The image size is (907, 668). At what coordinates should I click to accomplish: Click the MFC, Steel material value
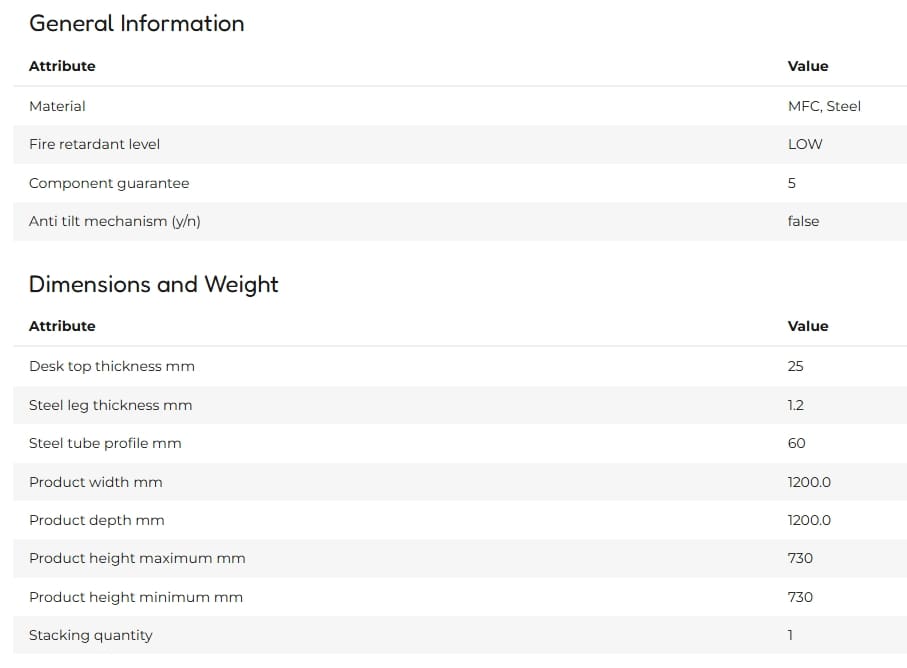(824, 106)
